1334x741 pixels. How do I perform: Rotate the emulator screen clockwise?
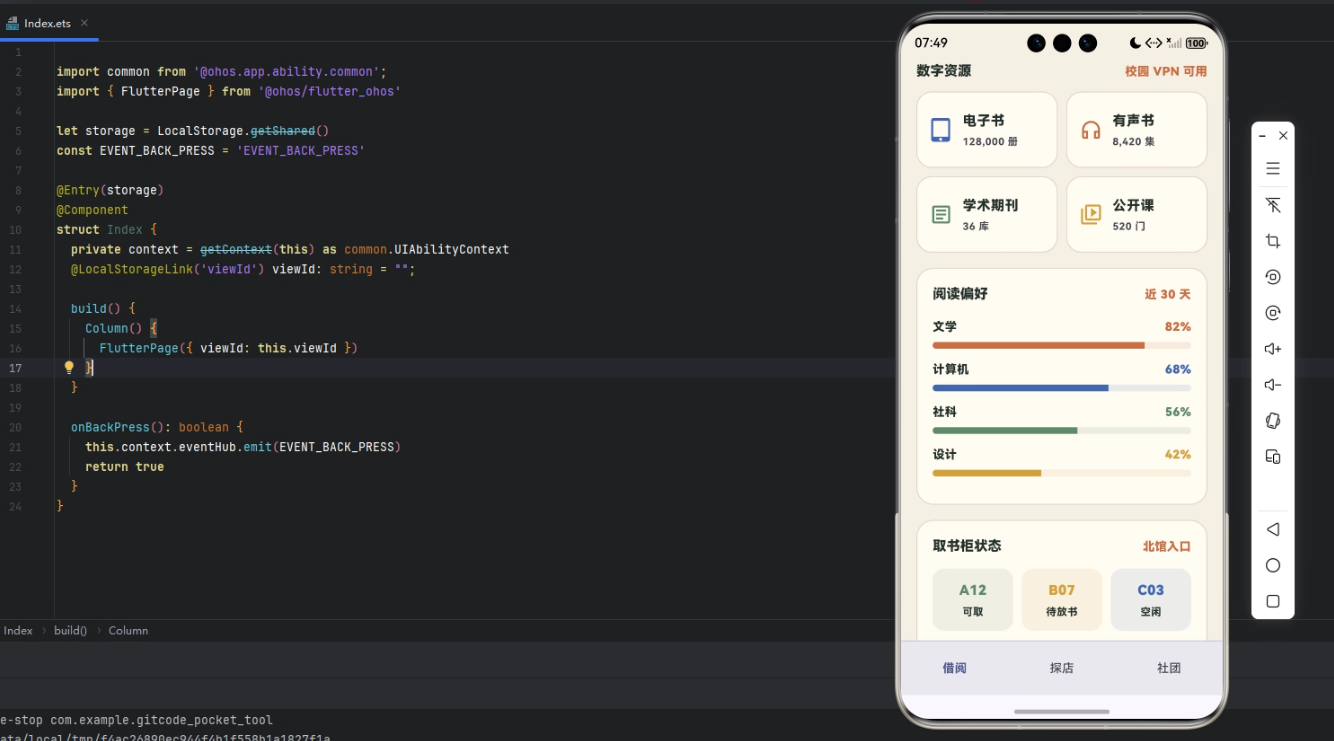[1273, 313]
